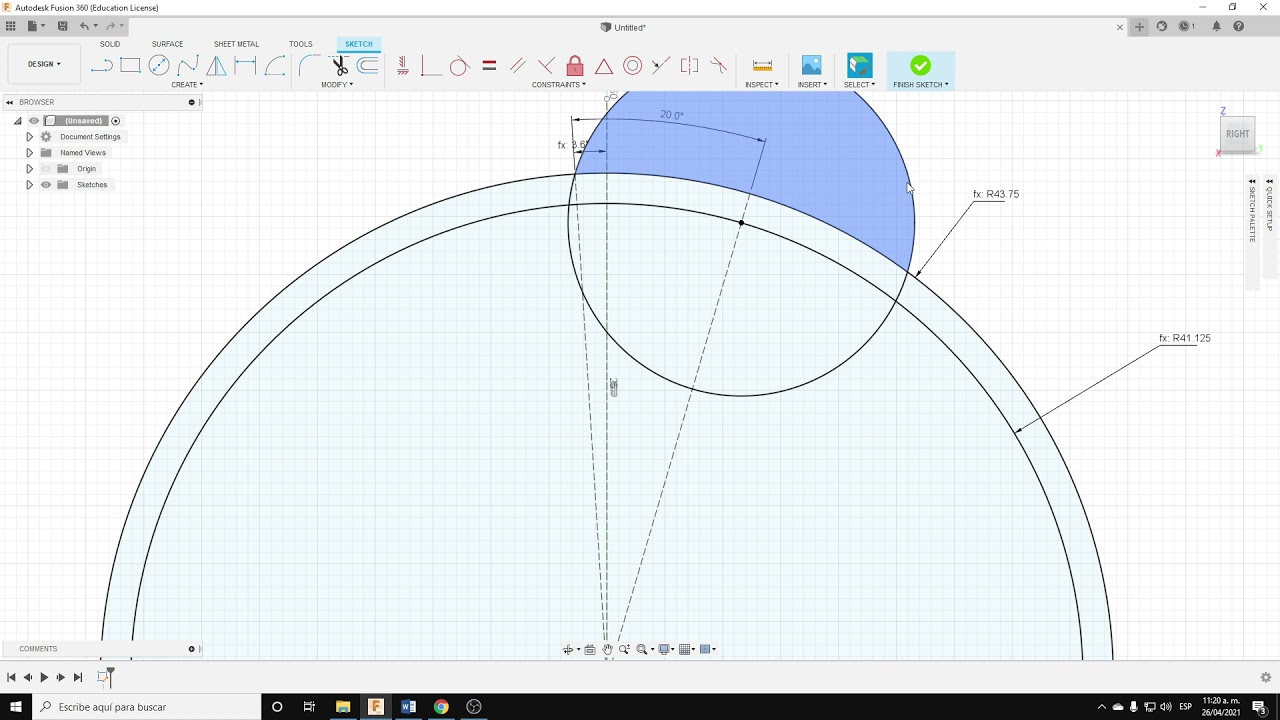Select the Fit Point Spline tool

[x=188, y=66]
